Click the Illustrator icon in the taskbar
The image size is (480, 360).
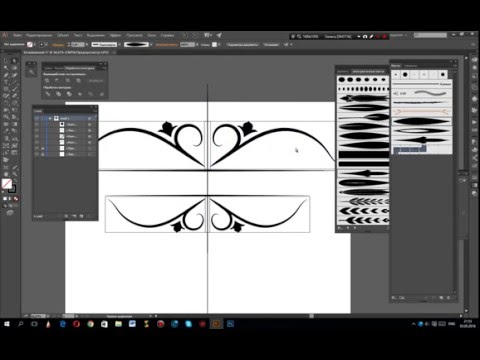(216, 324)
